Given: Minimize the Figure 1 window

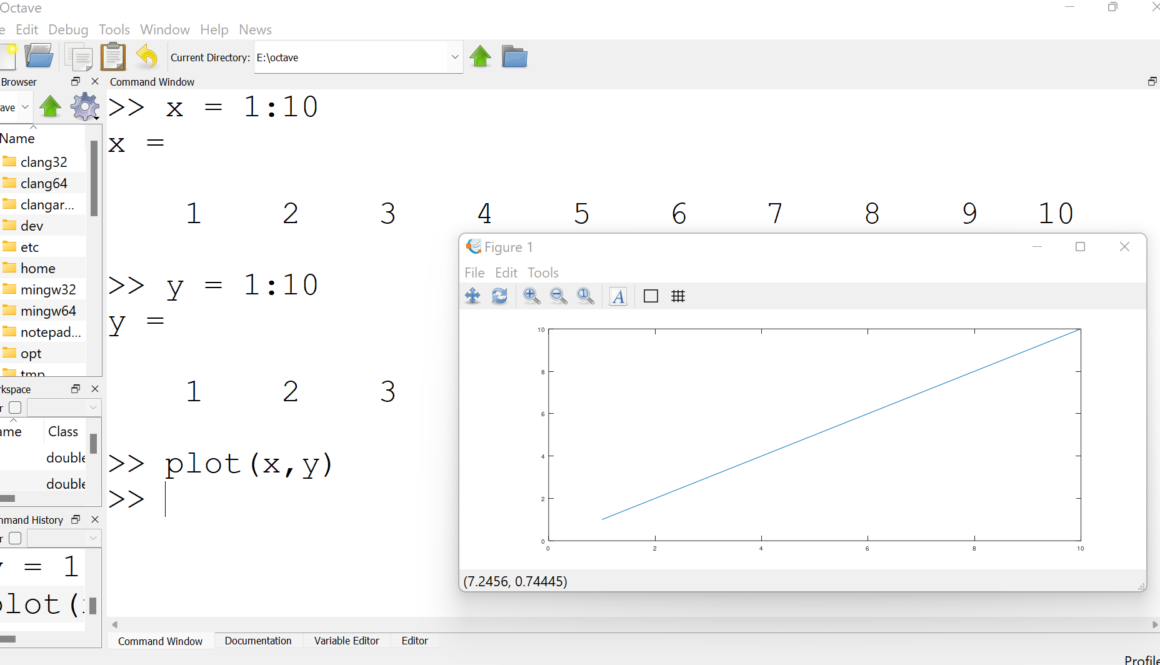Looking at the screenshot, I should (x=1037, y=246).
